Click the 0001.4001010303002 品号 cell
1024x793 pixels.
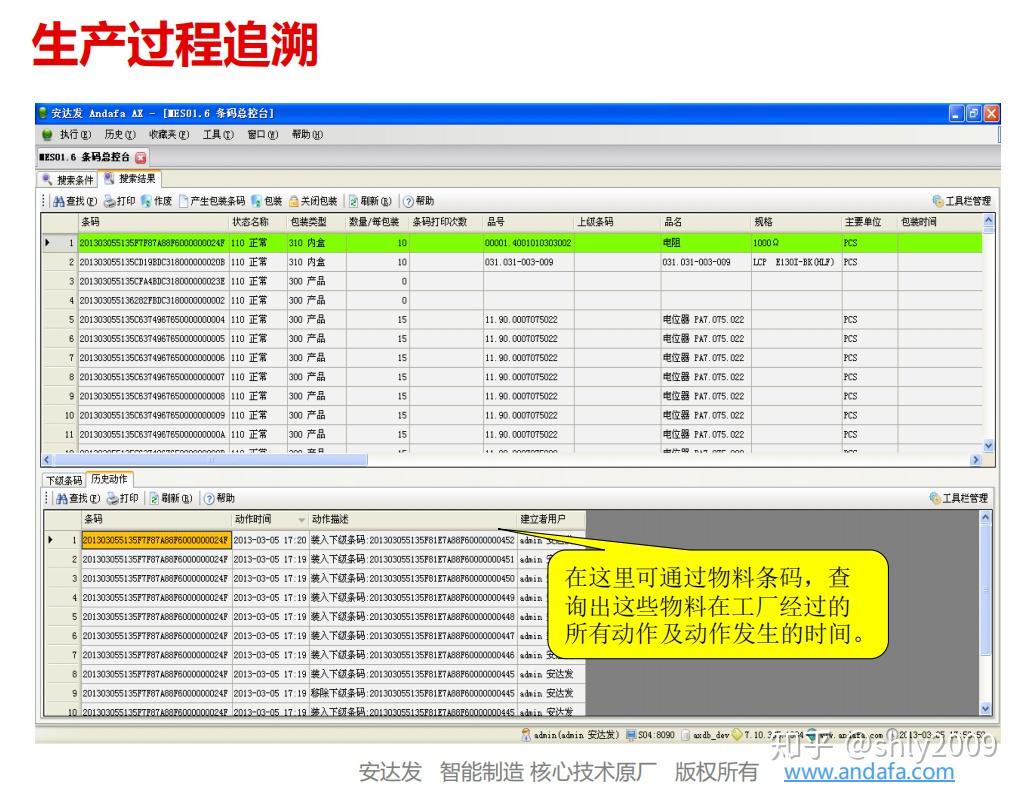(x=528, y=243)
